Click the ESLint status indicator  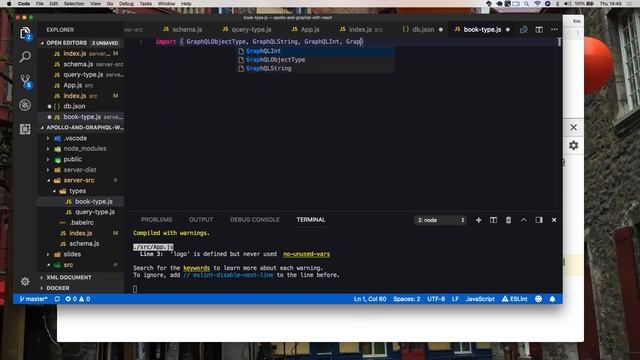pyautogui.click(x=515, y=299)
